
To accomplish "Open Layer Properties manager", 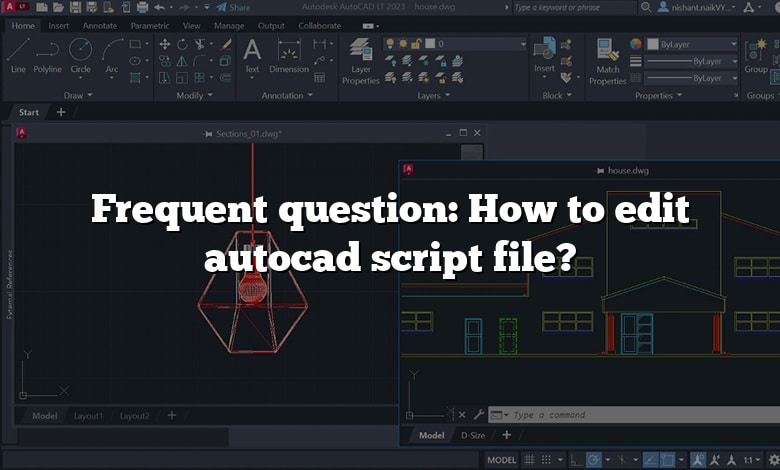I will click(361, 61).
